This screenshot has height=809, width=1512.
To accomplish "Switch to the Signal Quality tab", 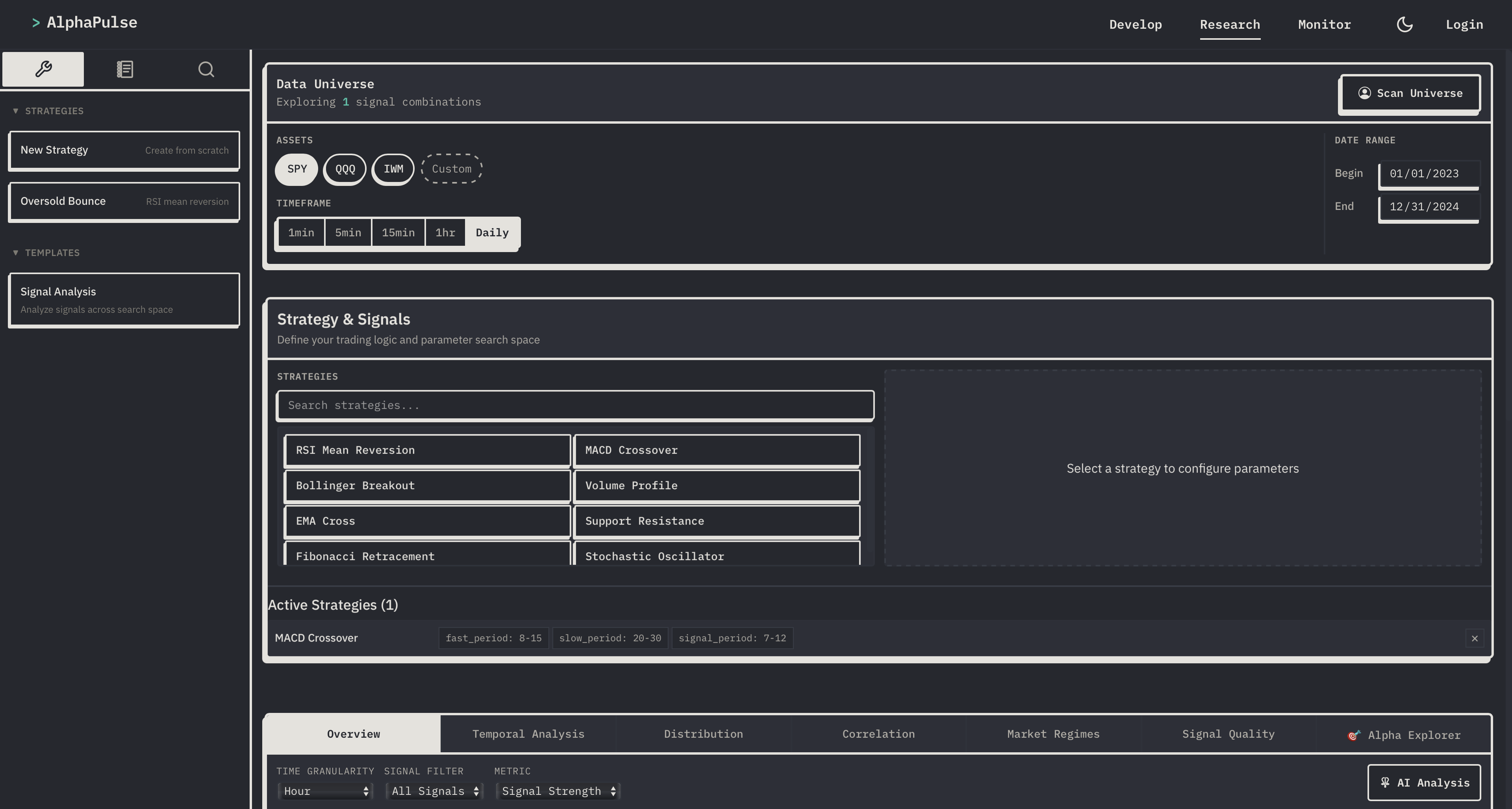I will (x=1228, y=734).
